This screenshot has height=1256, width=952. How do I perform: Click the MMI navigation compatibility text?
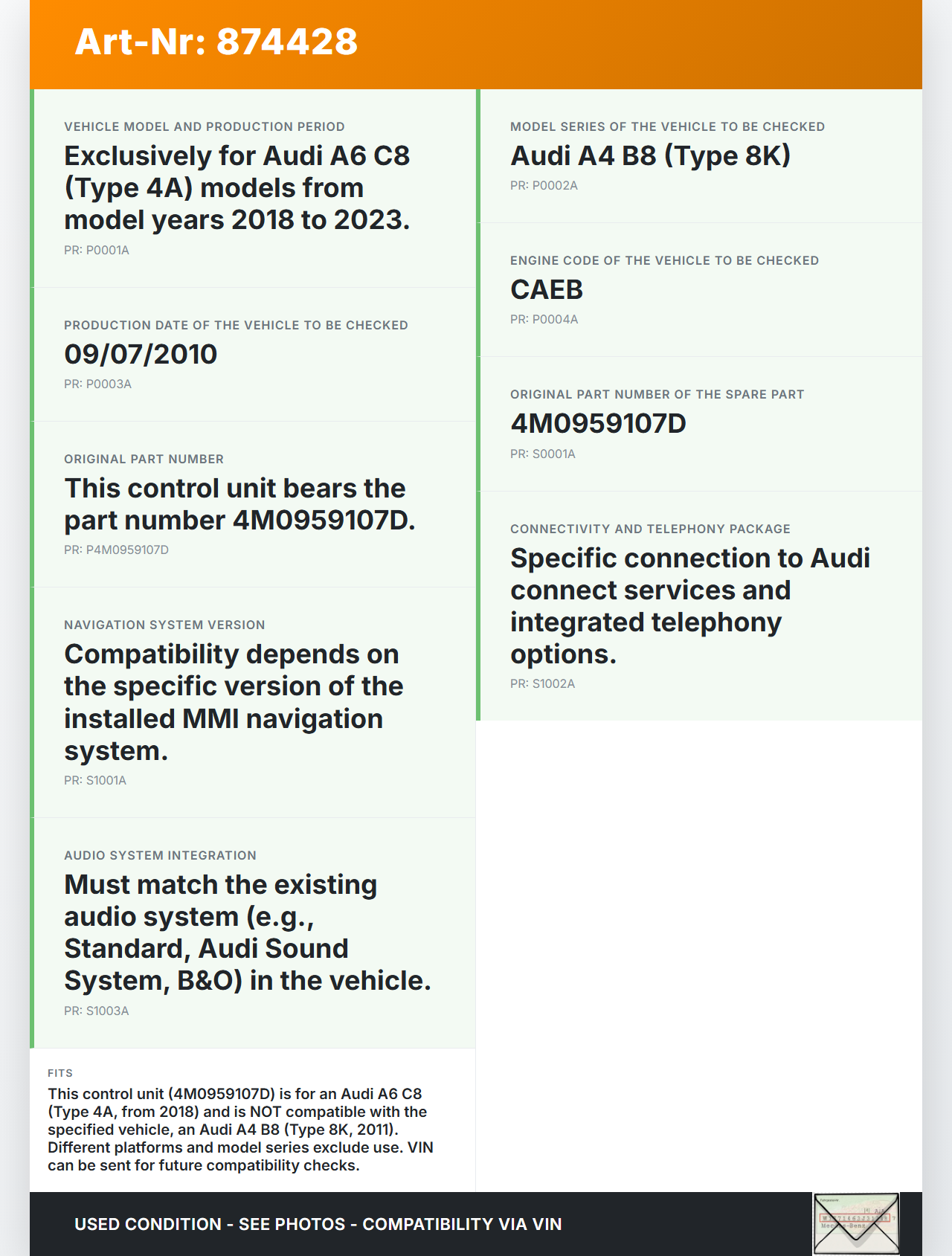[233, 702]
